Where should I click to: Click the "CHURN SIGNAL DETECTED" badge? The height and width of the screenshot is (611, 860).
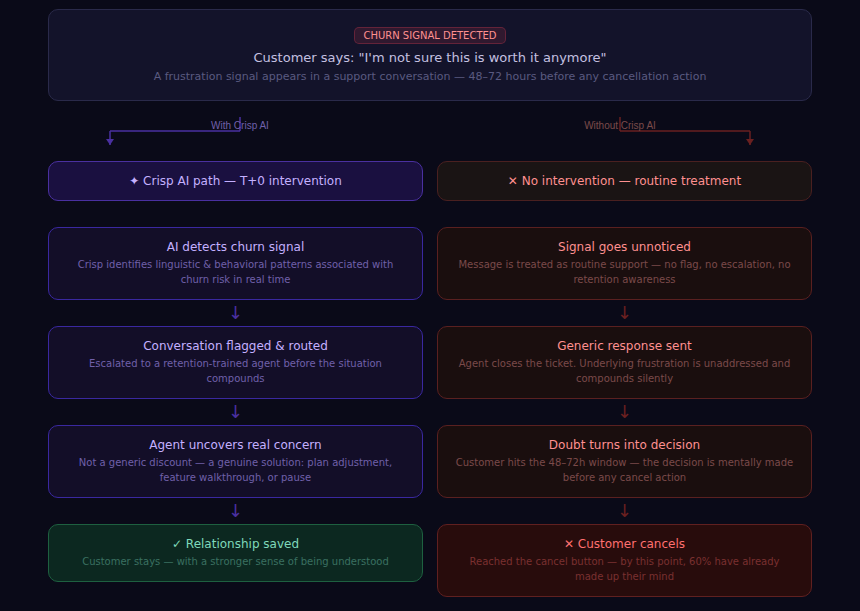point(430,35)
